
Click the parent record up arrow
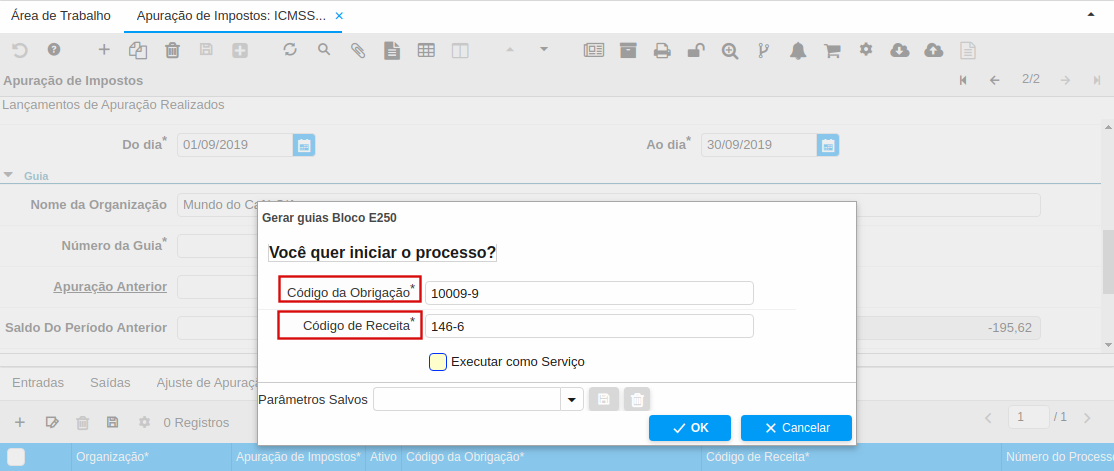coord(509,49)
